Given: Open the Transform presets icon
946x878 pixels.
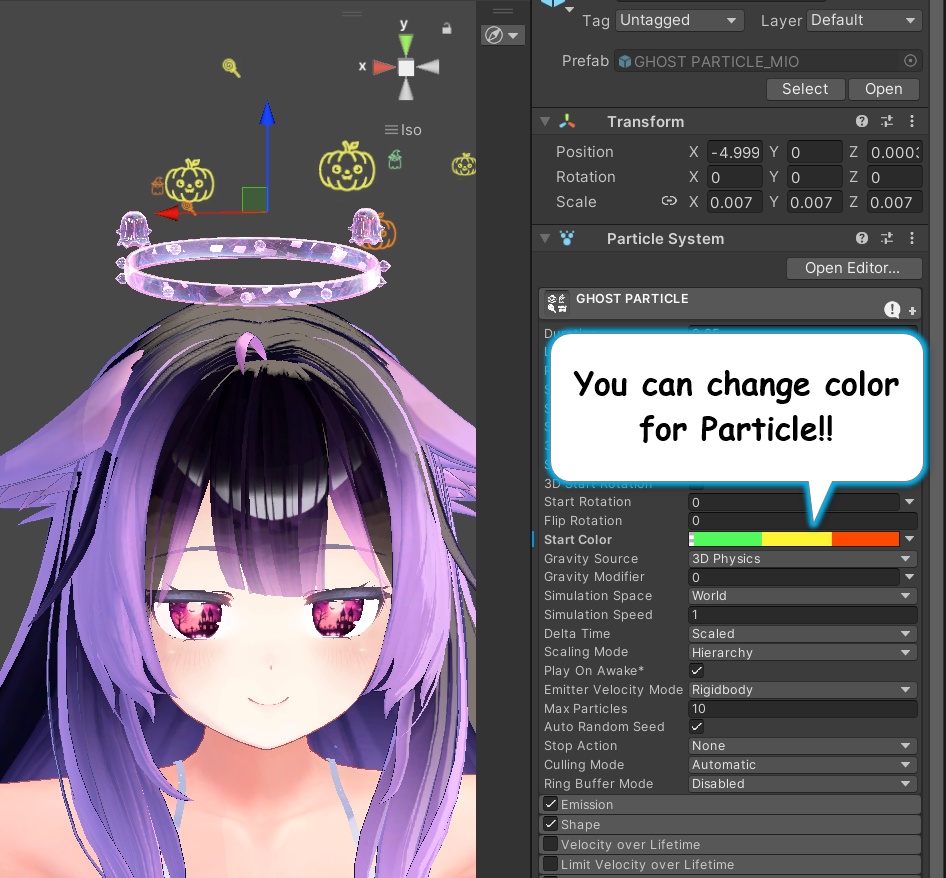Looking at the screenshot, I should tap(887, 121).
